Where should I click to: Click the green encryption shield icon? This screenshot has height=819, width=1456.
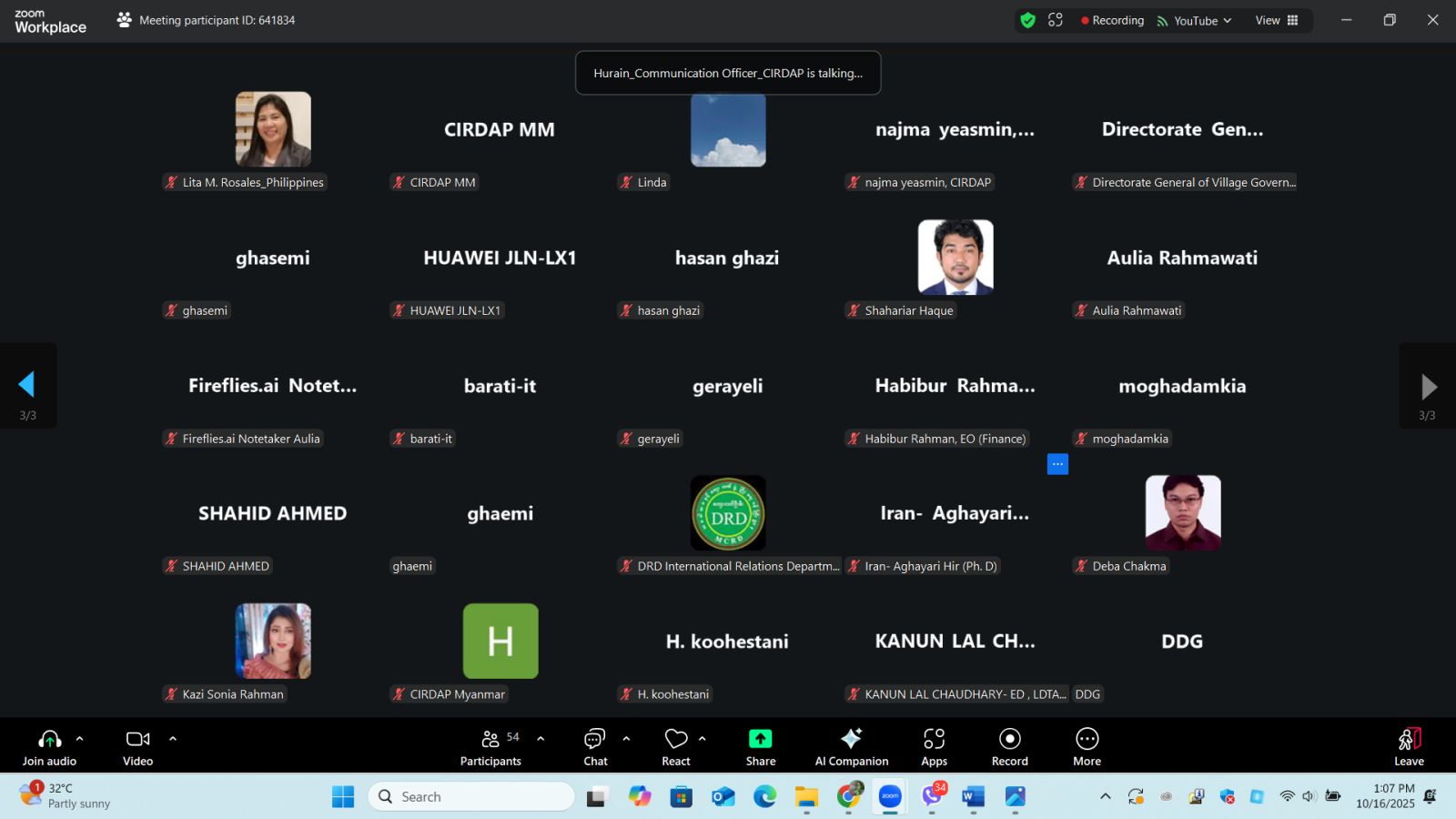(x=1027, y=20)
